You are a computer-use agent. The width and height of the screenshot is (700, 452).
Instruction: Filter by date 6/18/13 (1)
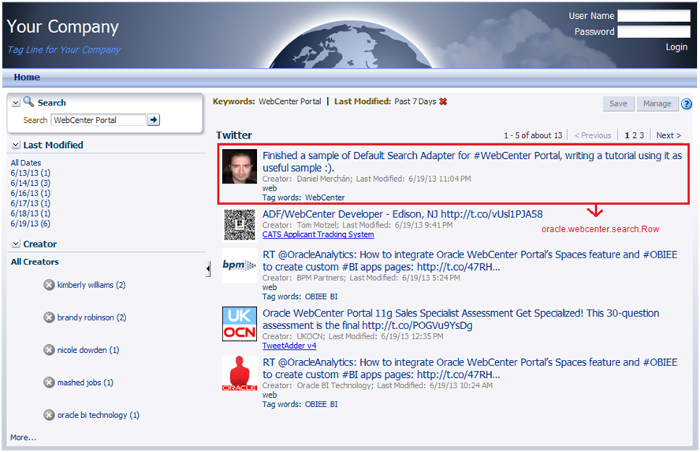coord(30,213)
